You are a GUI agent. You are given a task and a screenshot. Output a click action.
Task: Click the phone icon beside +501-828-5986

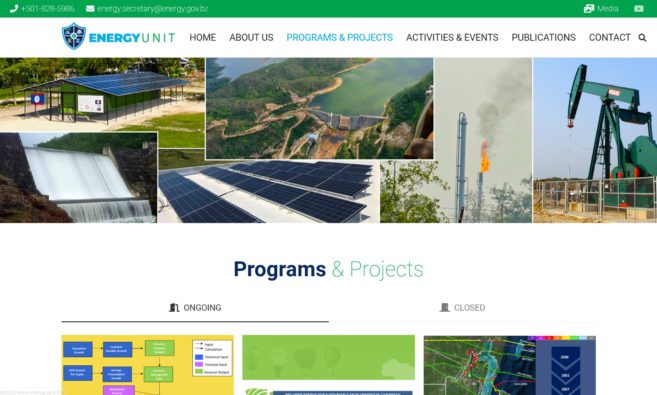click(x=13, y=8)
